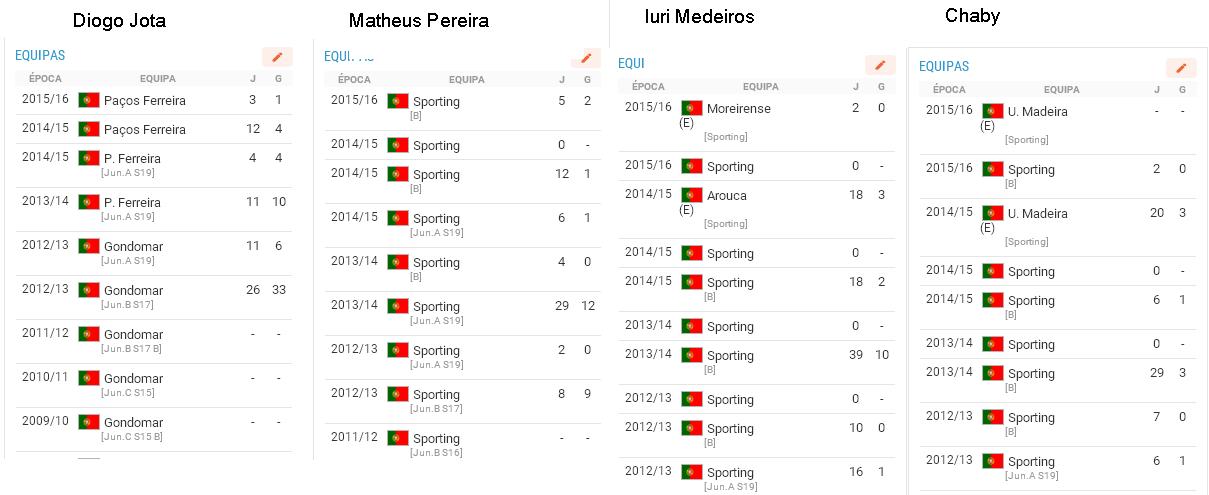This screenshot has width=1209, height=495.
Task: Click flag beside Chaby's 2015/16 U. Madeira
Action: 993,111
